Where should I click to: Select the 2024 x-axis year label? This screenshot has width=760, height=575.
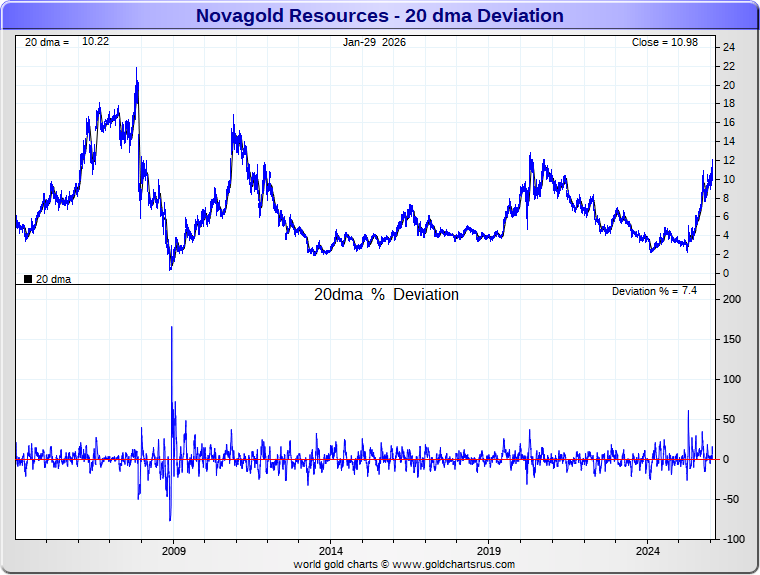(647, 551)
